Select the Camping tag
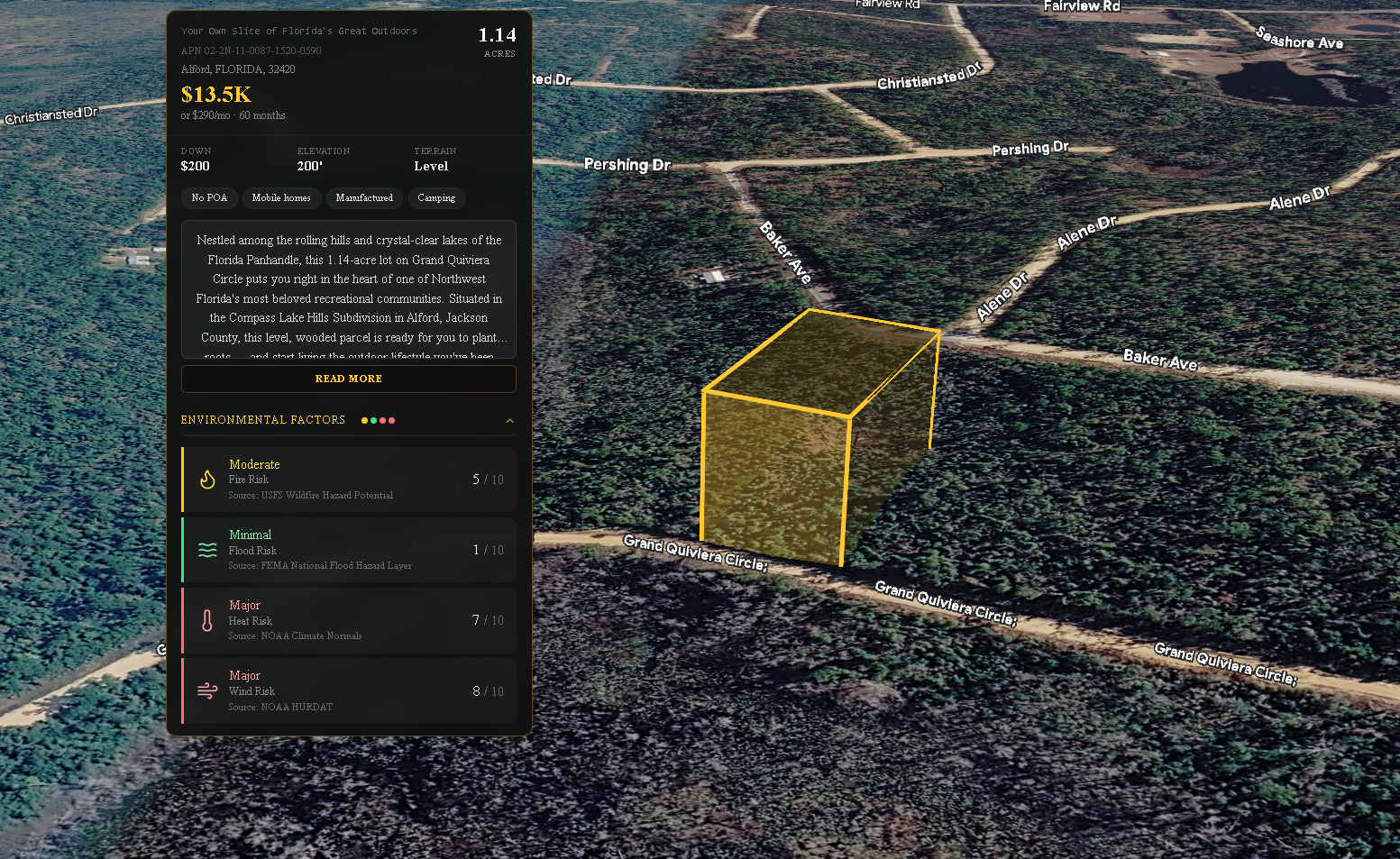The height and width of the screenshot is (859, 1400). pos(436,198)
